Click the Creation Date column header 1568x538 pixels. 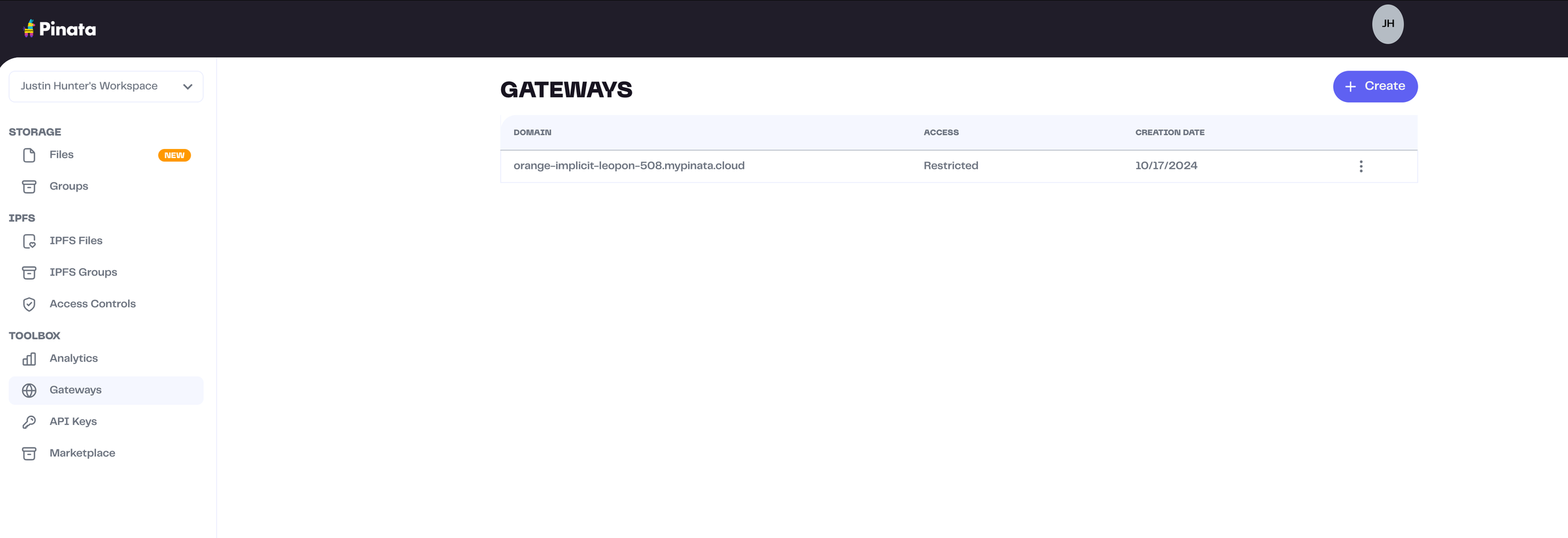pos(1169,133)
